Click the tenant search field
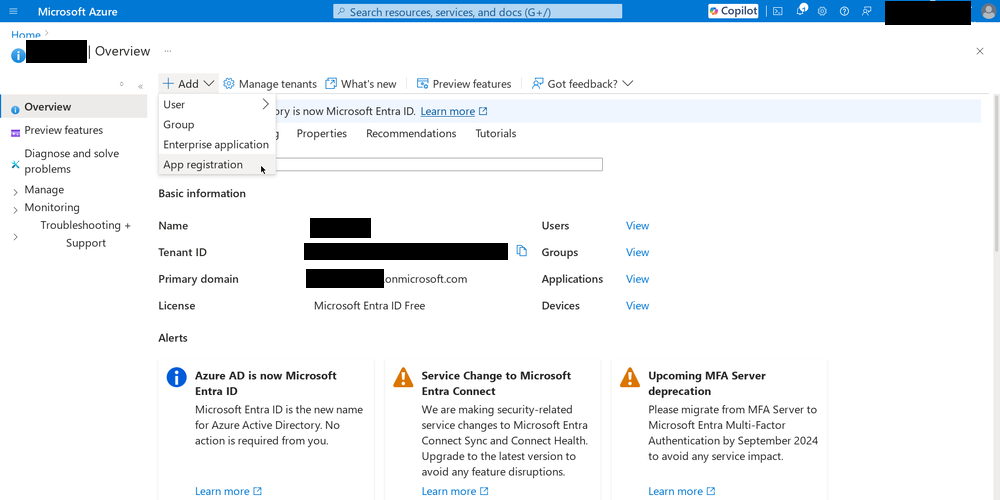 click(439, 165)
